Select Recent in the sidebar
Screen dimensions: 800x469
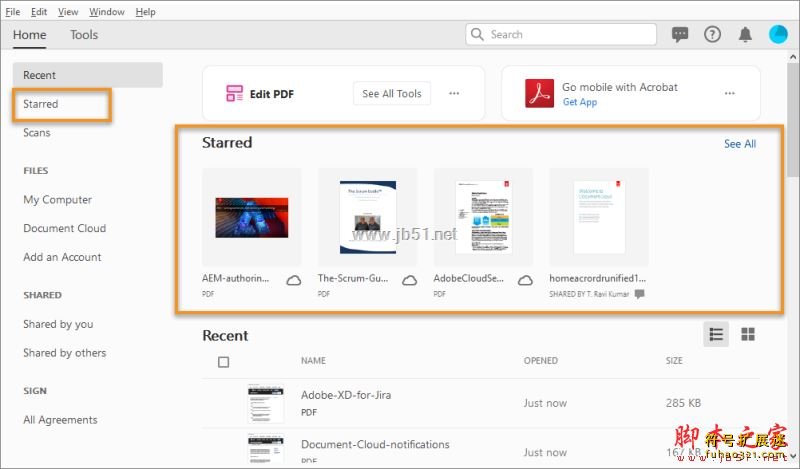pyautogui.click(x=88, y=75)
